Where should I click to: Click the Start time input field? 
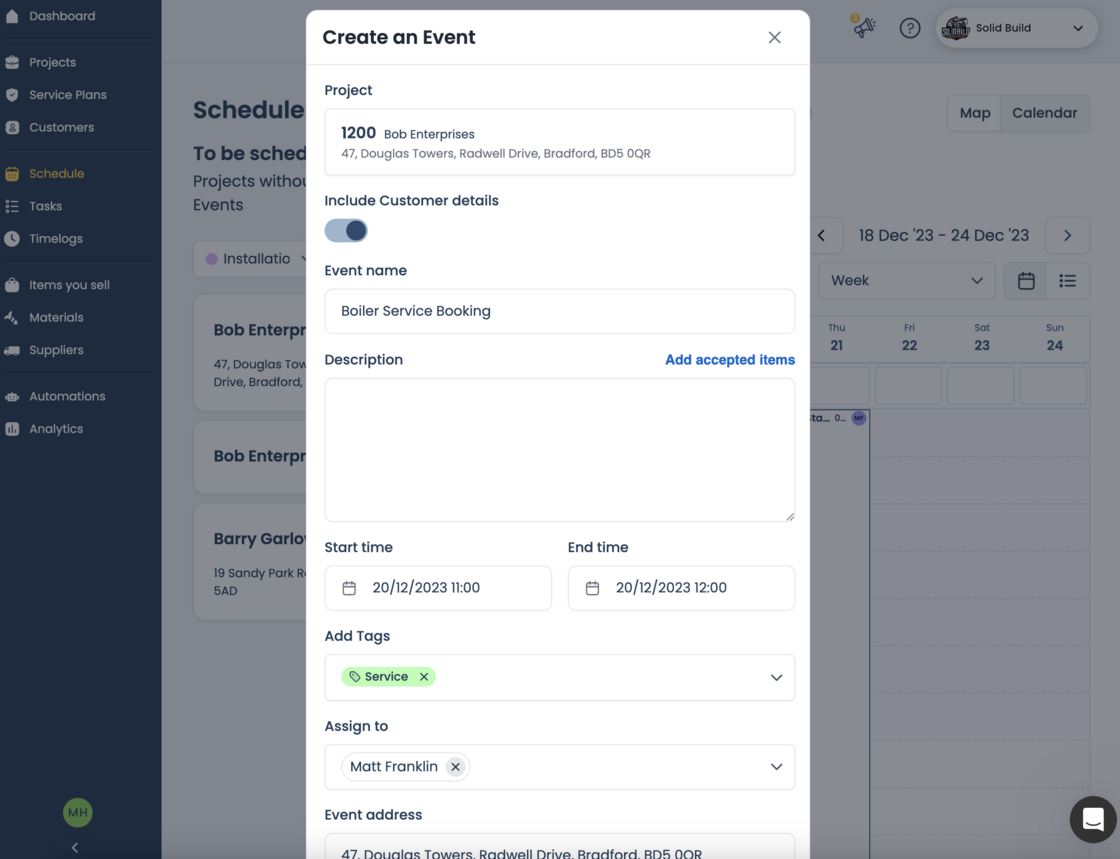[x=438, y=588]
